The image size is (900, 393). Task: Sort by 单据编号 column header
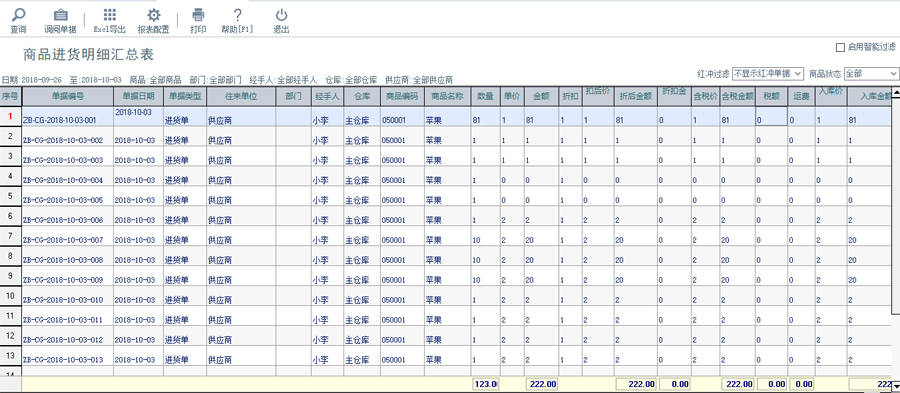[68, 96]
